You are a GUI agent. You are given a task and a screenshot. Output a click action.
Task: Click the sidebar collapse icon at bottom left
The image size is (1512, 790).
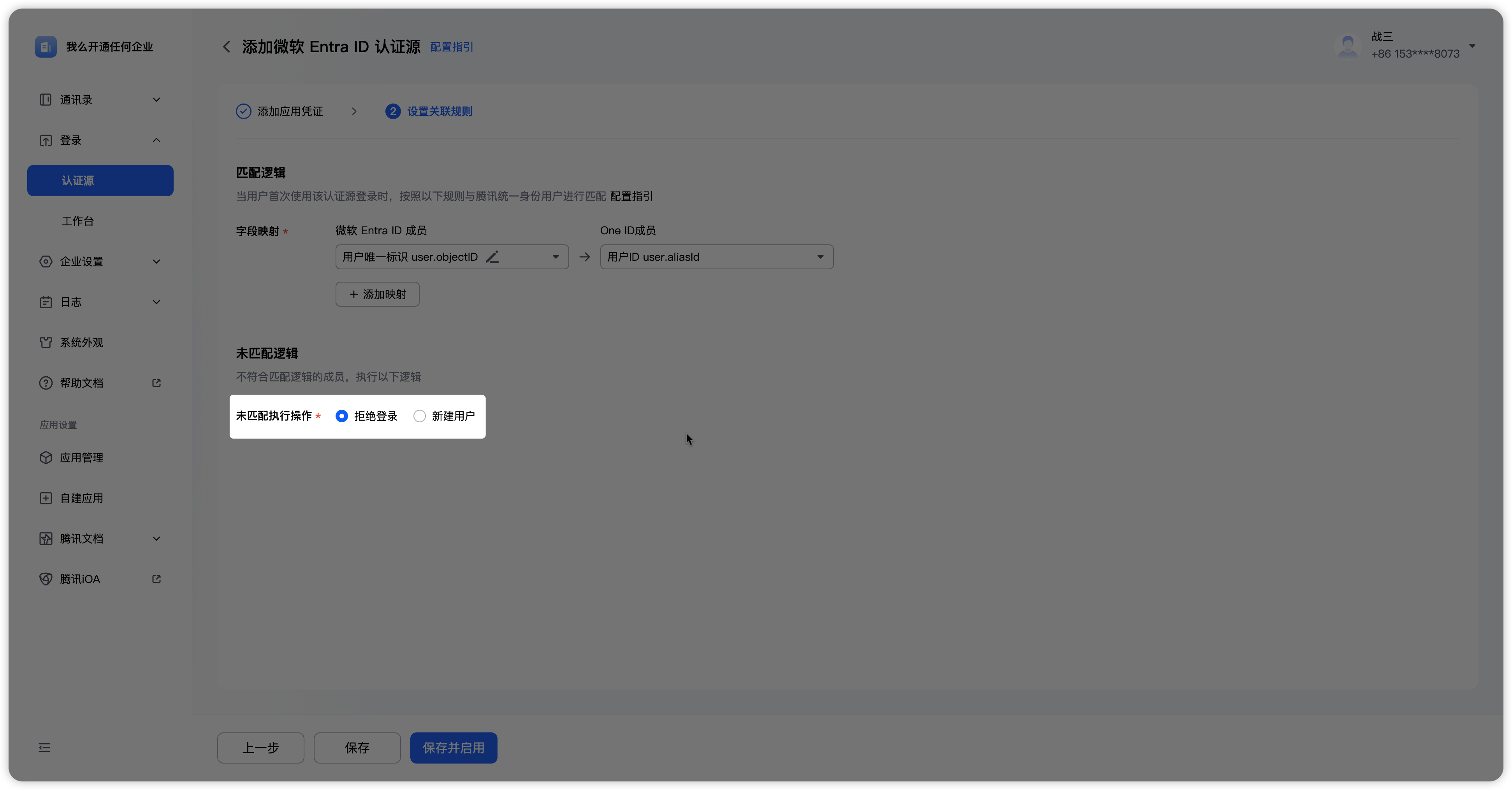point(45,747)
